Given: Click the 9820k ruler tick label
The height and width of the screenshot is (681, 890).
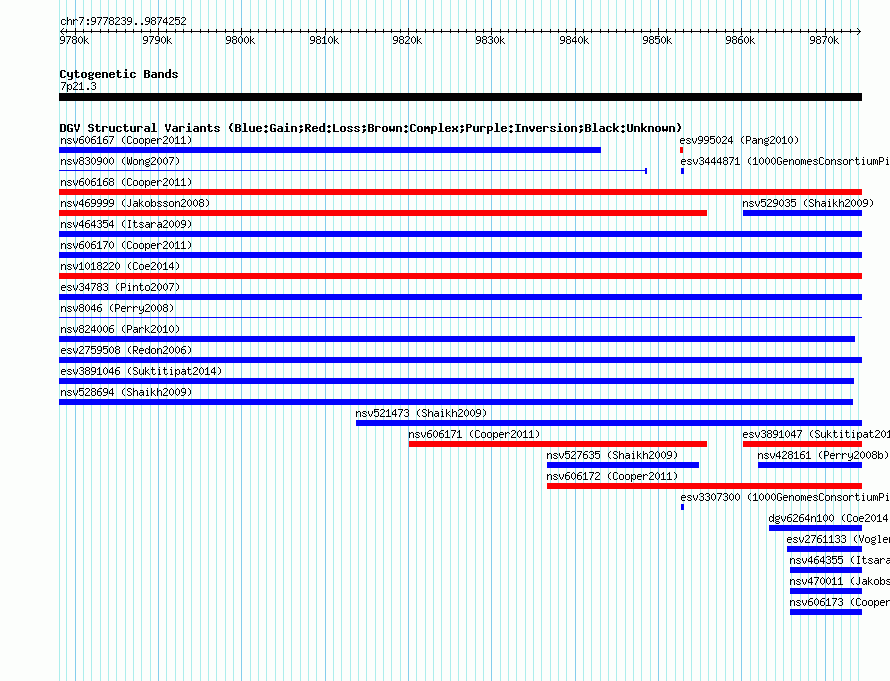Looking at the screenshot, I should point(408,40).
